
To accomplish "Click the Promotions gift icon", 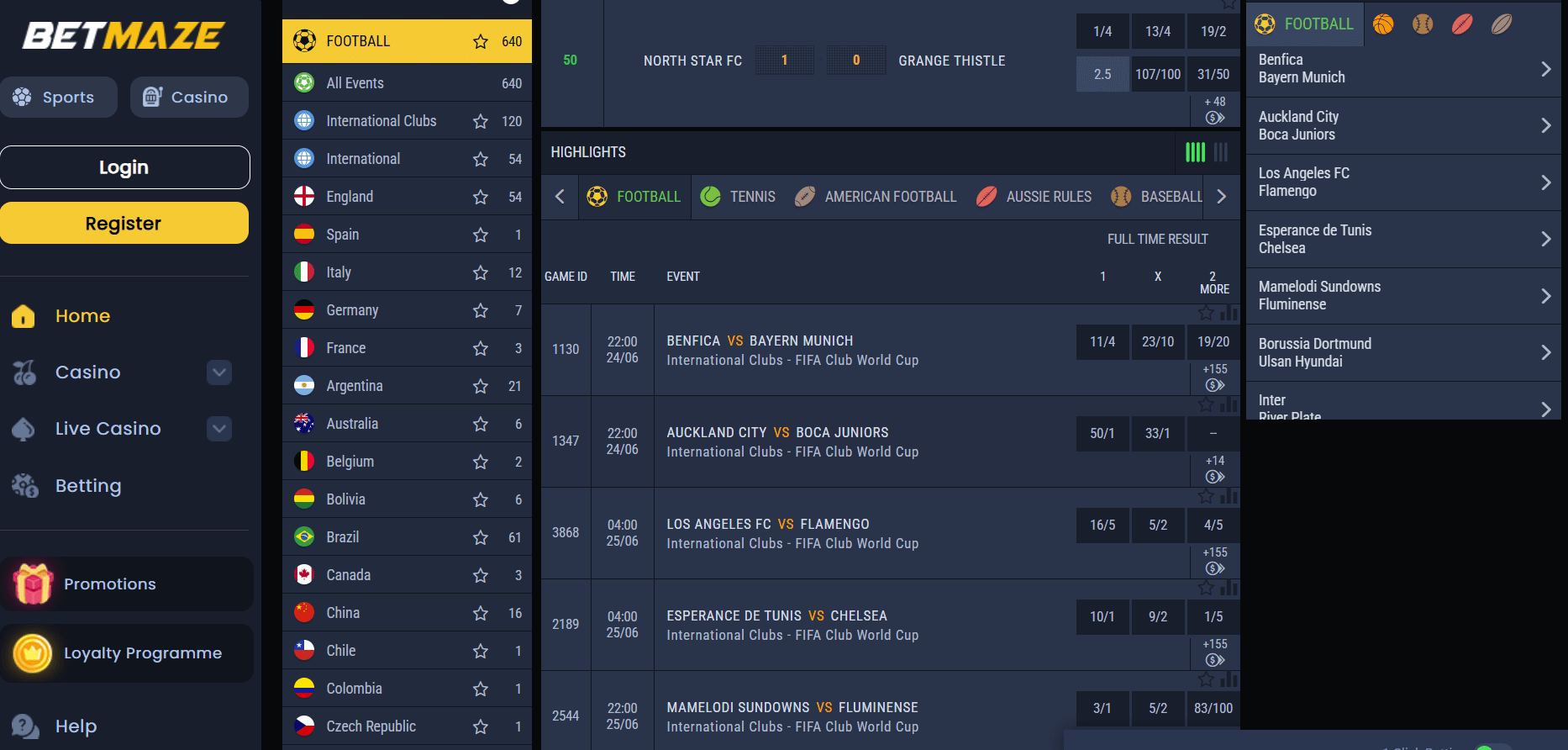I will (x=33, y=584).
